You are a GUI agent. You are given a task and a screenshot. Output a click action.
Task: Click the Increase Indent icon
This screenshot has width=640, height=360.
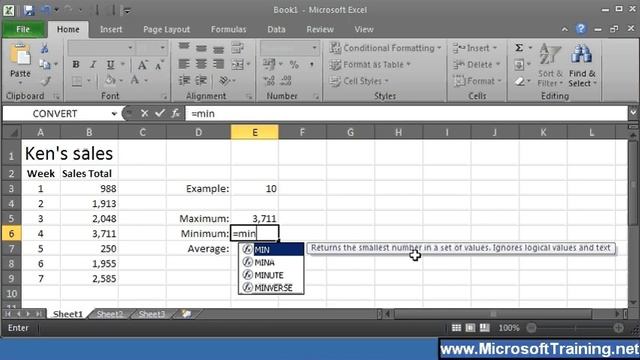(x=201, y=80)
